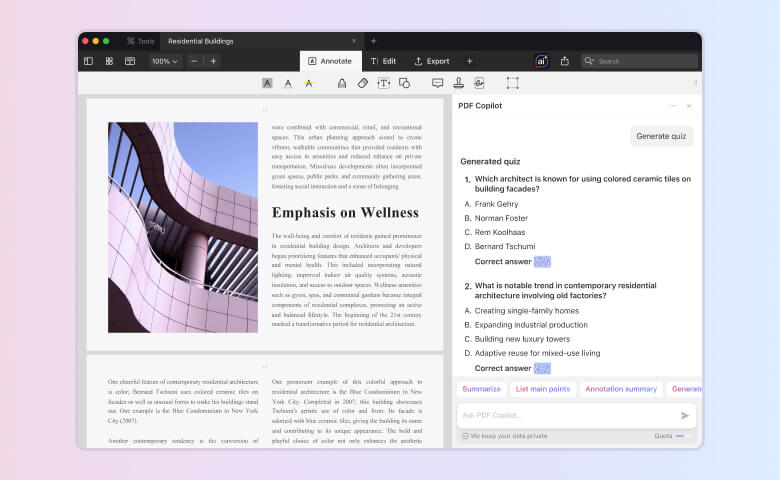Open the signature tool
This screenshot has height=480, width=780.
point(479,83)
